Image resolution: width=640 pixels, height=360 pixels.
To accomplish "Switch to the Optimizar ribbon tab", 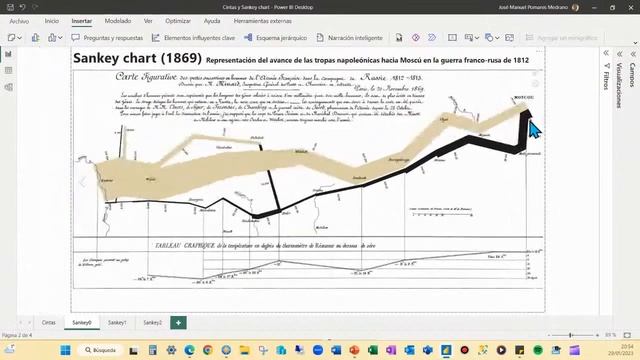I will 178,21.
